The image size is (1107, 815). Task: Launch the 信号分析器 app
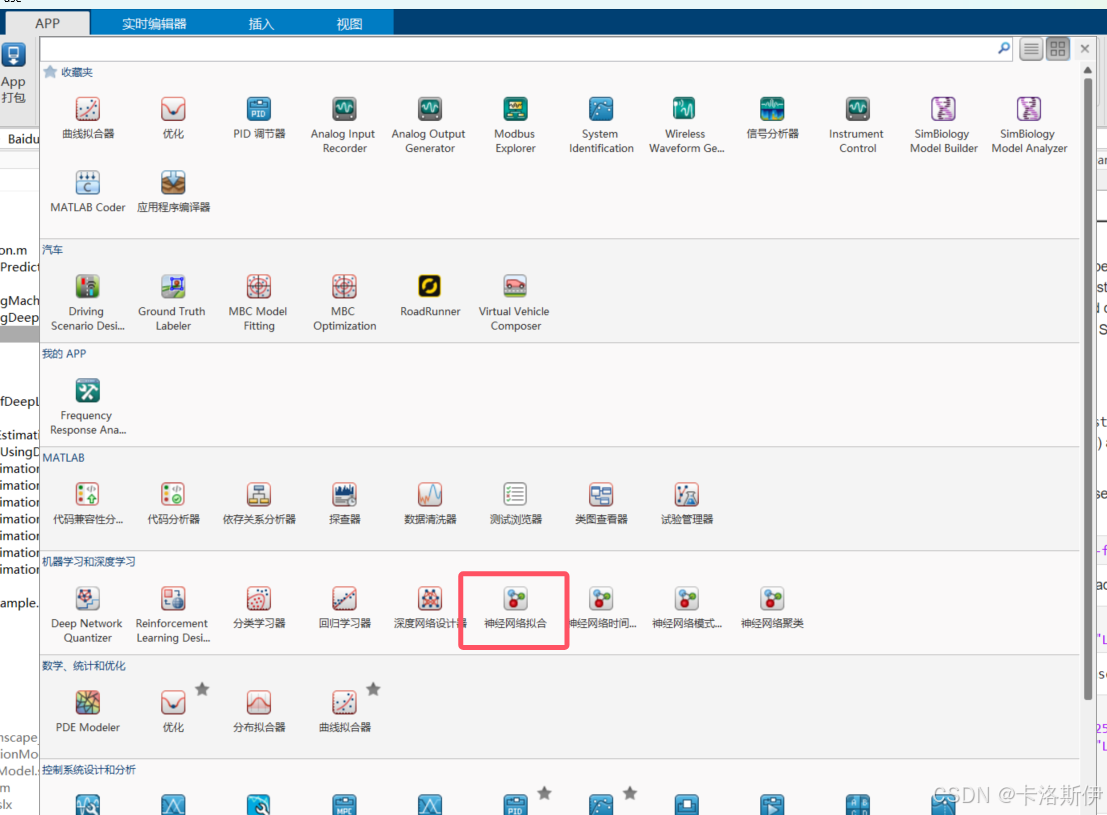click(772, 117)
